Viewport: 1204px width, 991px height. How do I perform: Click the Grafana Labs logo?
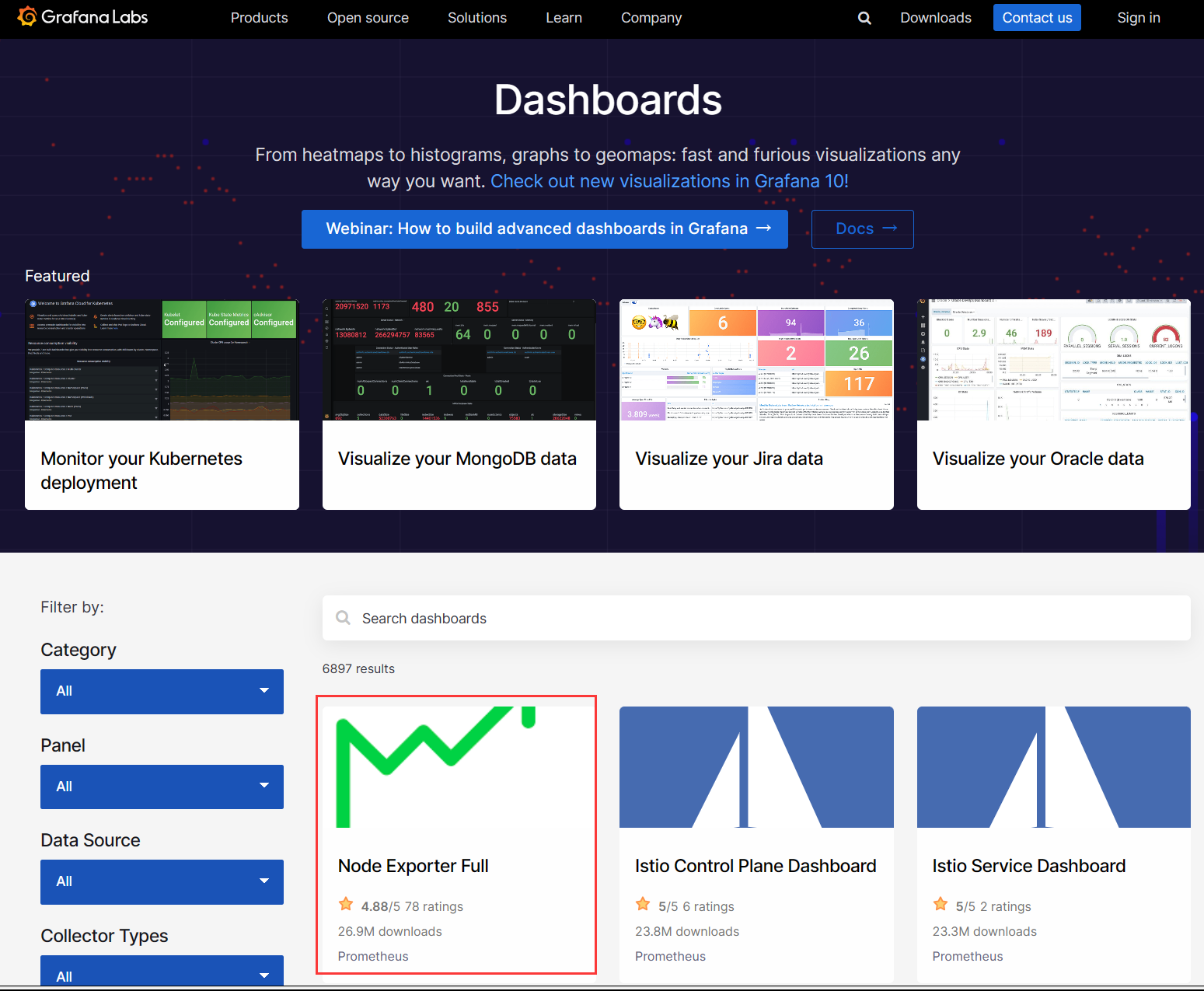pos(82,17)
